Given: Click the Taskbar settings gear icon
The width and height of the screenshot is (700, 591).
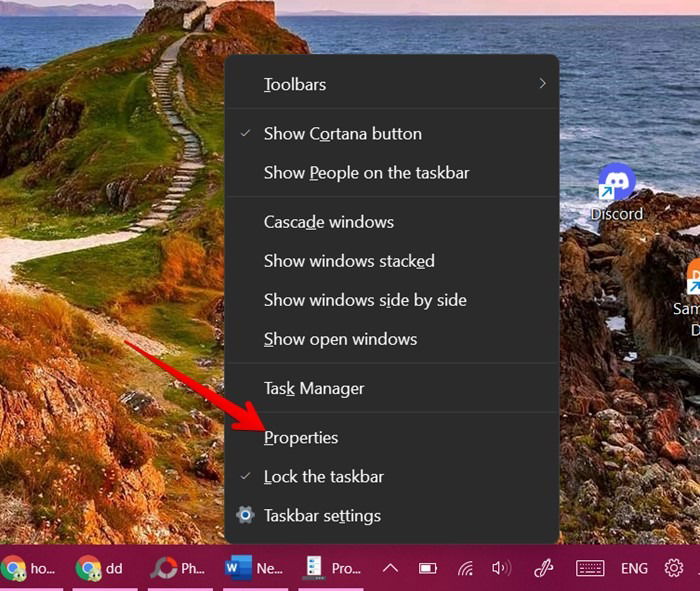Looking at the screenshot, I should tap(245, 515).
